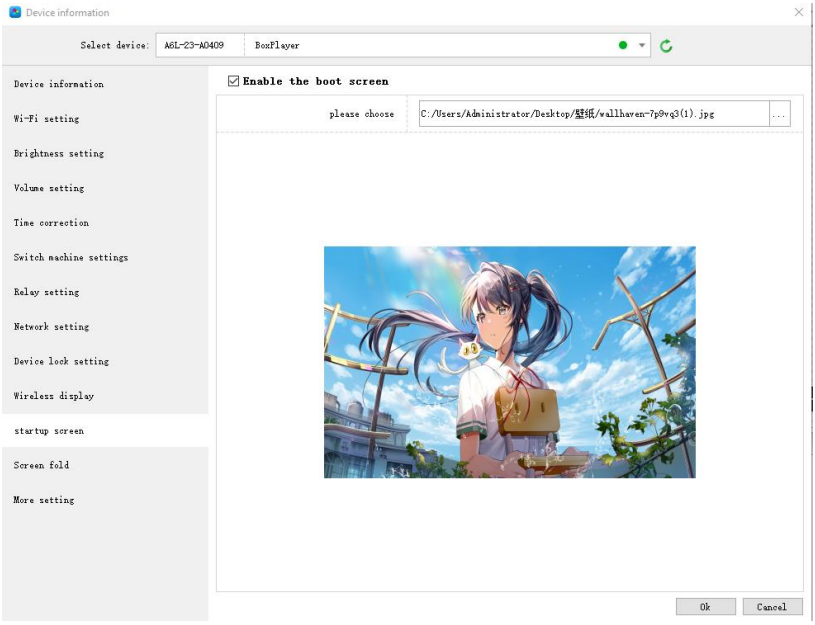Open Wireless display settings
Viewport: 815px width, 625px height.
pyautogui.click(x=105, y=396)
